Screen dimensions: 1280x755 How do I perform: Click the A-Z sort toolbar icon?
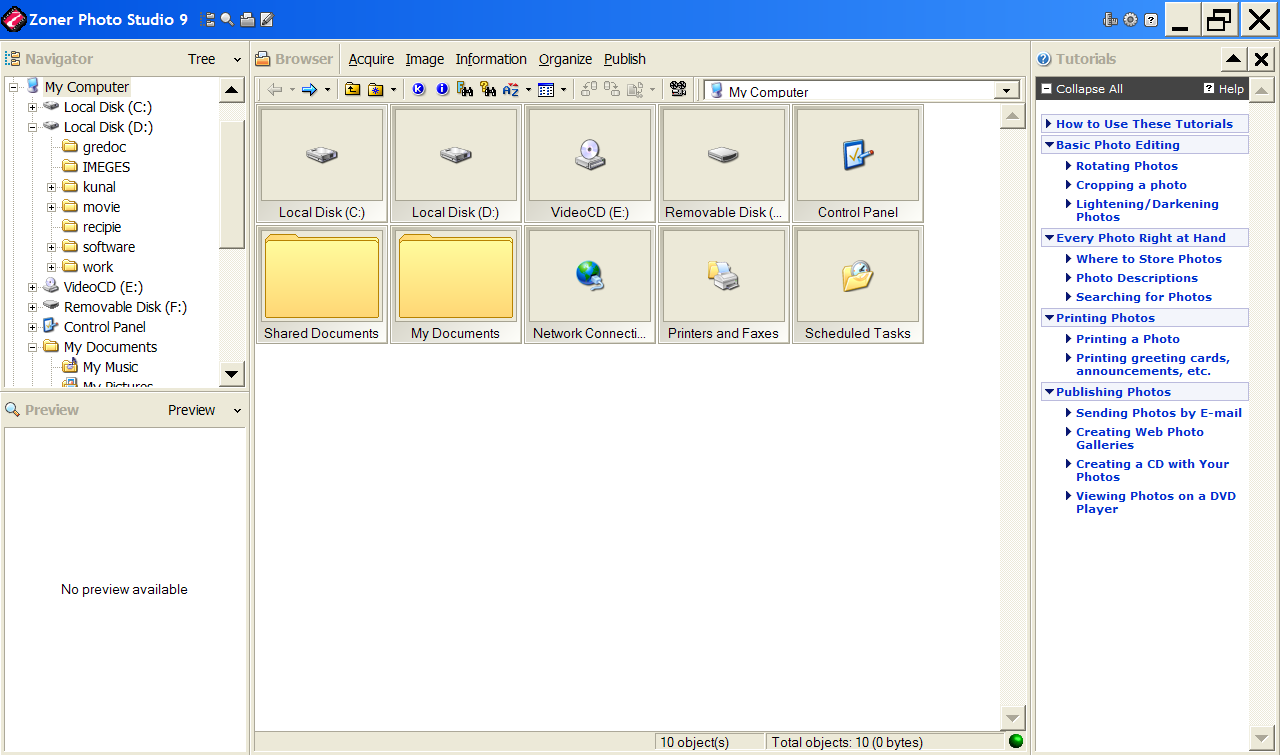click(511, 90)
